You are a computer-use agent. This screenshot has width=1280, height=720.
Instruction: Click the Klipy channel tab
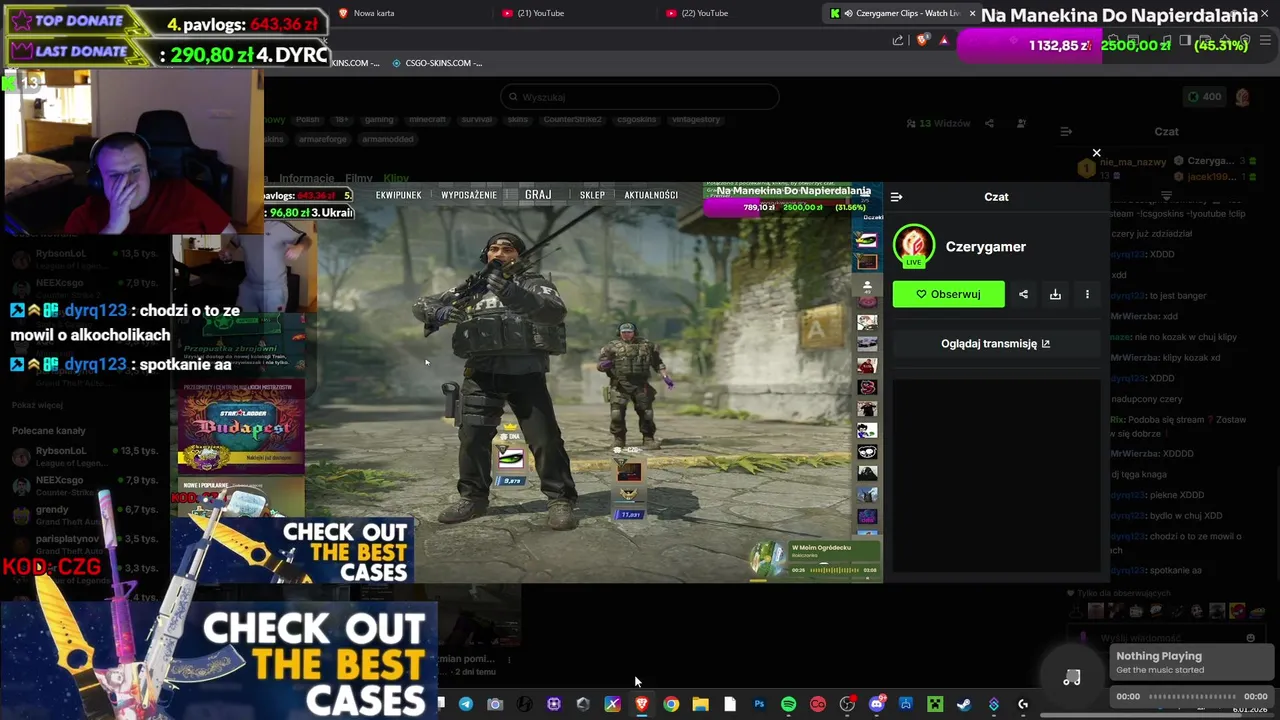click(396, 178)
